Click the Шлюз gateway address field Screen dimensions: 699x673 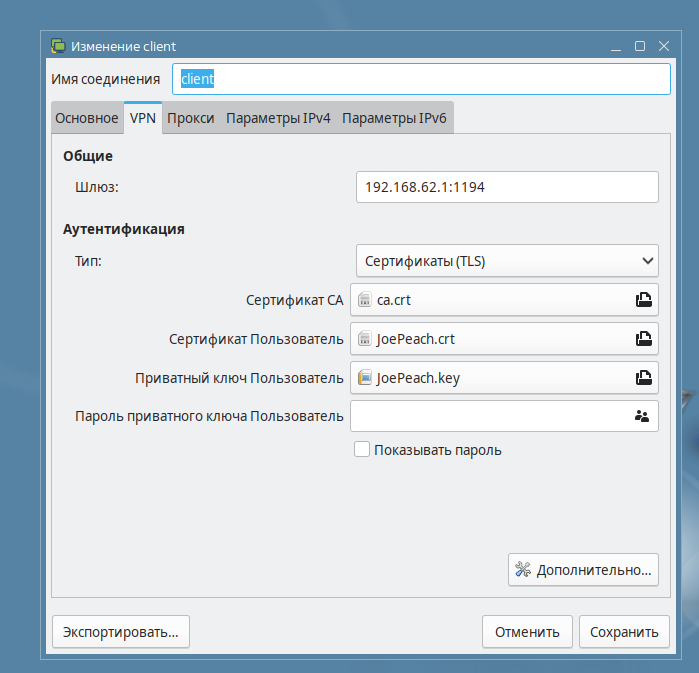click(507, 187)
